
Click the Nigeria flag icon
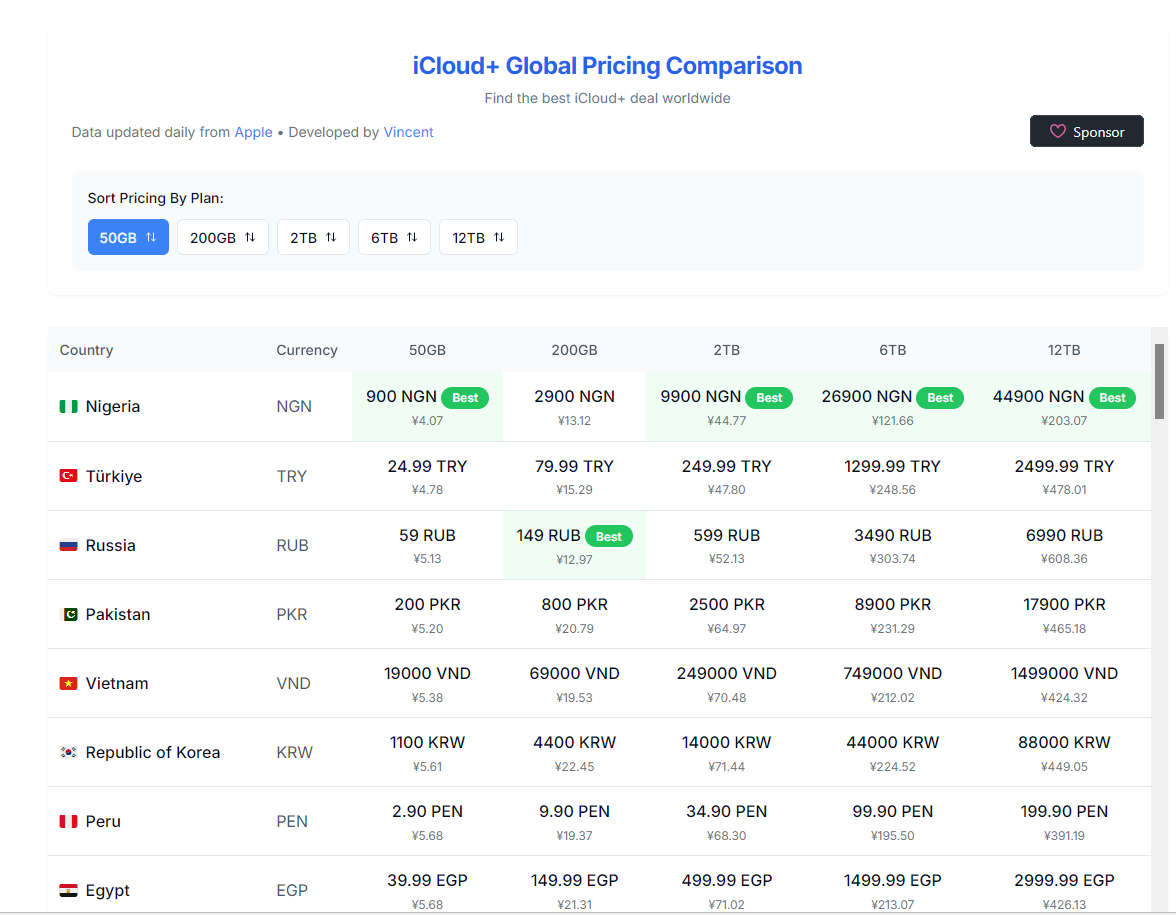(68, 406)
